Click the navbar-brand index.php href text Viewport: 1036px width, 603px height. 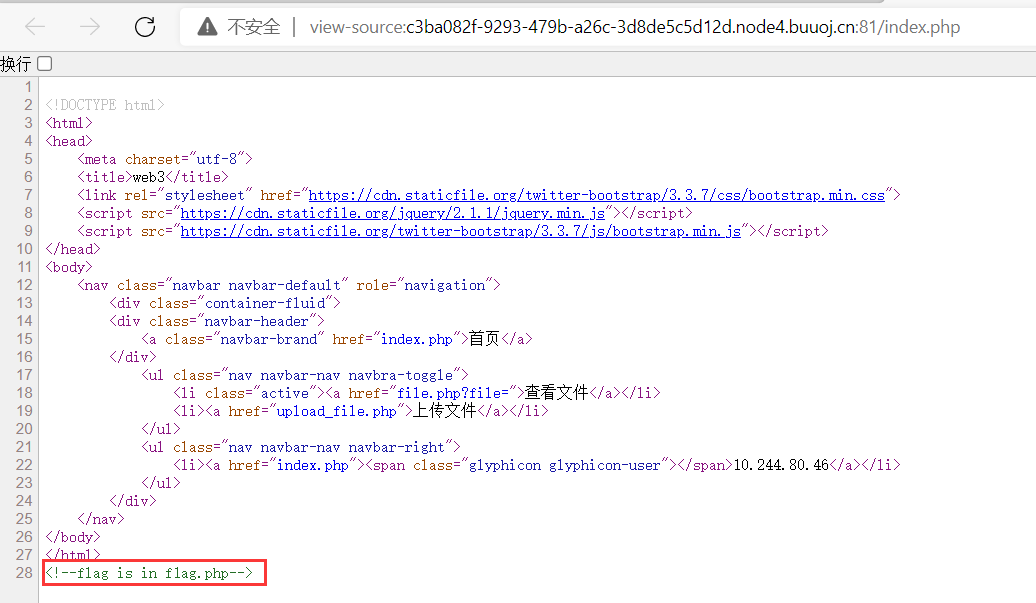point(416,339)
